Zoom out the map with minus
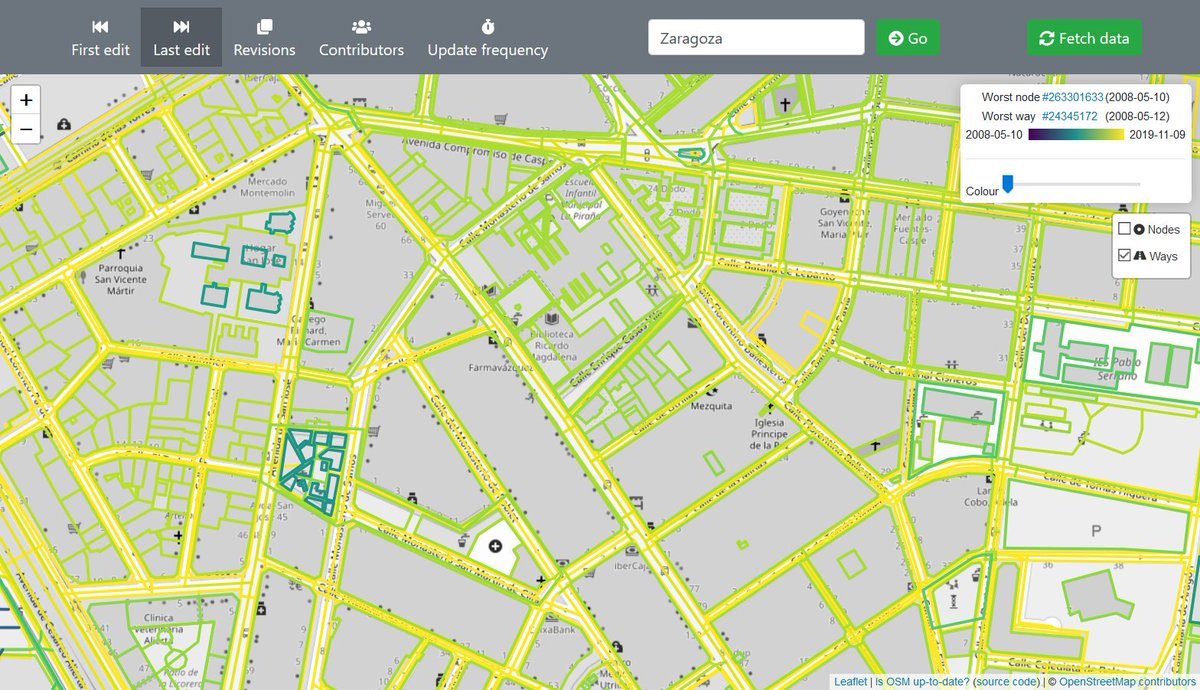The height and width of the screenshot is (690, 1200). pos(26,129)
